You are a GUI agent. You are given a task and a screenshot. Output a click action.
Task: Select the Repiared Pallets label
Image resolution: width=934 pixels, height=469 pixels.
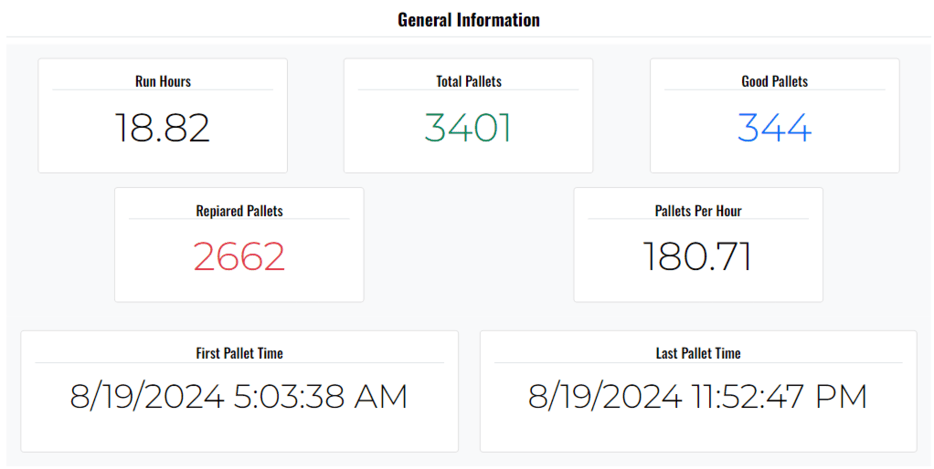click(x=239, y=211)
